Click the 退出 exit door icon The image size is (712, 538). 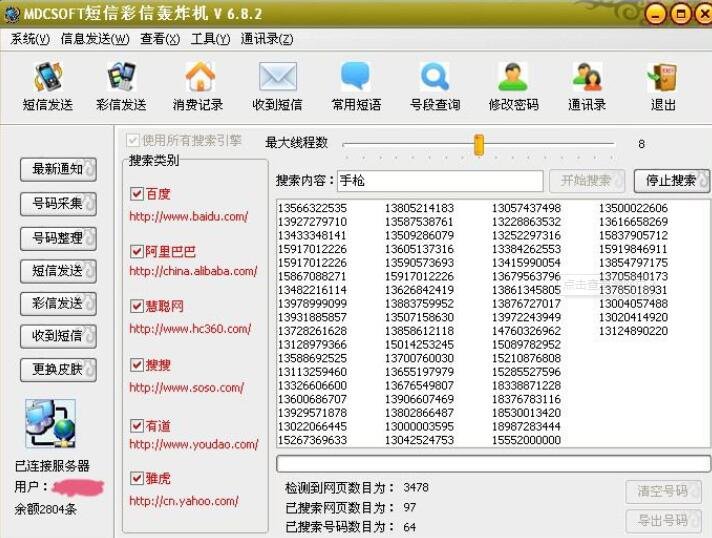click(663, 77)
